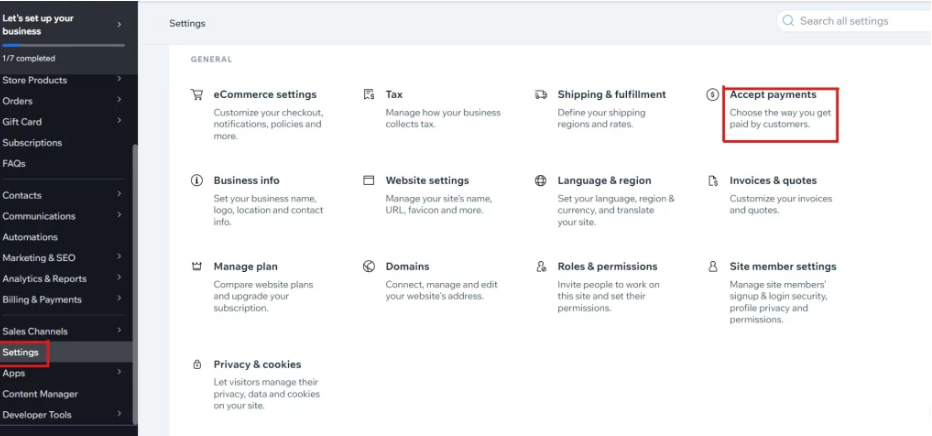Screen dimensions: 932x436
Task: Open Language & region settings
Action: [x=604, y=181]
